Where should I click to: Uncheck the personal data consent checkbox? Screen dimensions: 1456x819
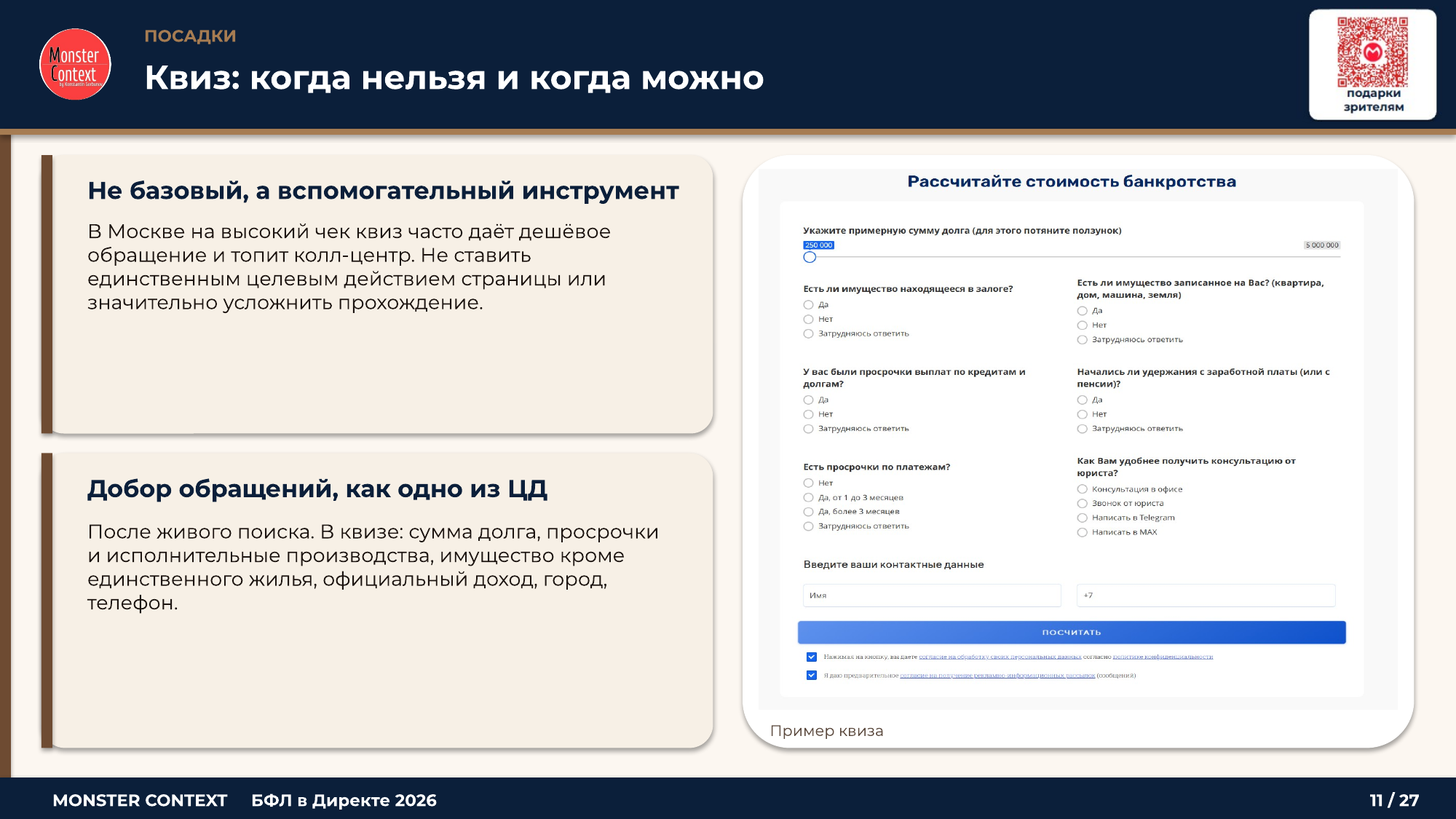[812, 657]
